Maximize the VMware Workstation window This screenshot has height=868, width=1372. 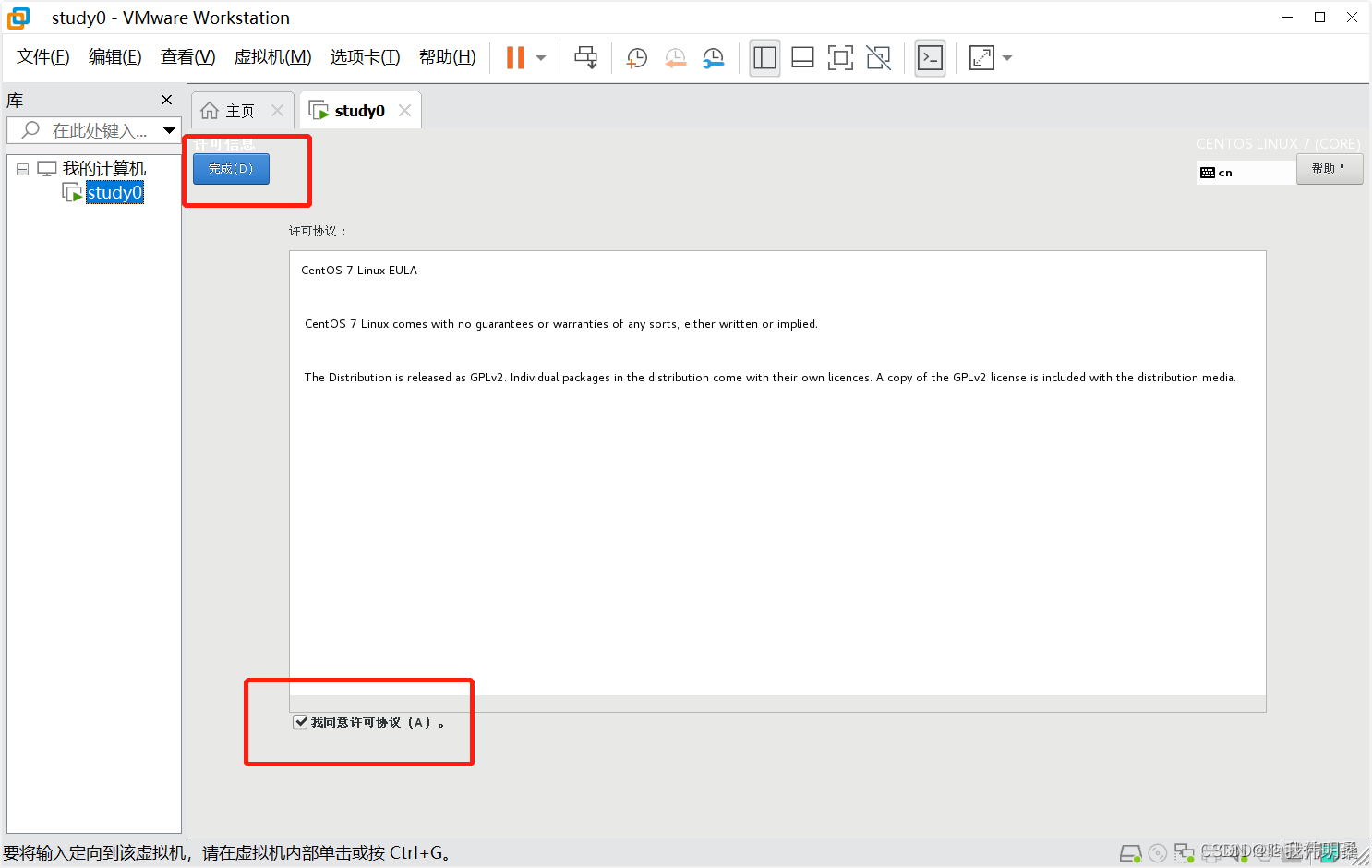click(1319, 18)
